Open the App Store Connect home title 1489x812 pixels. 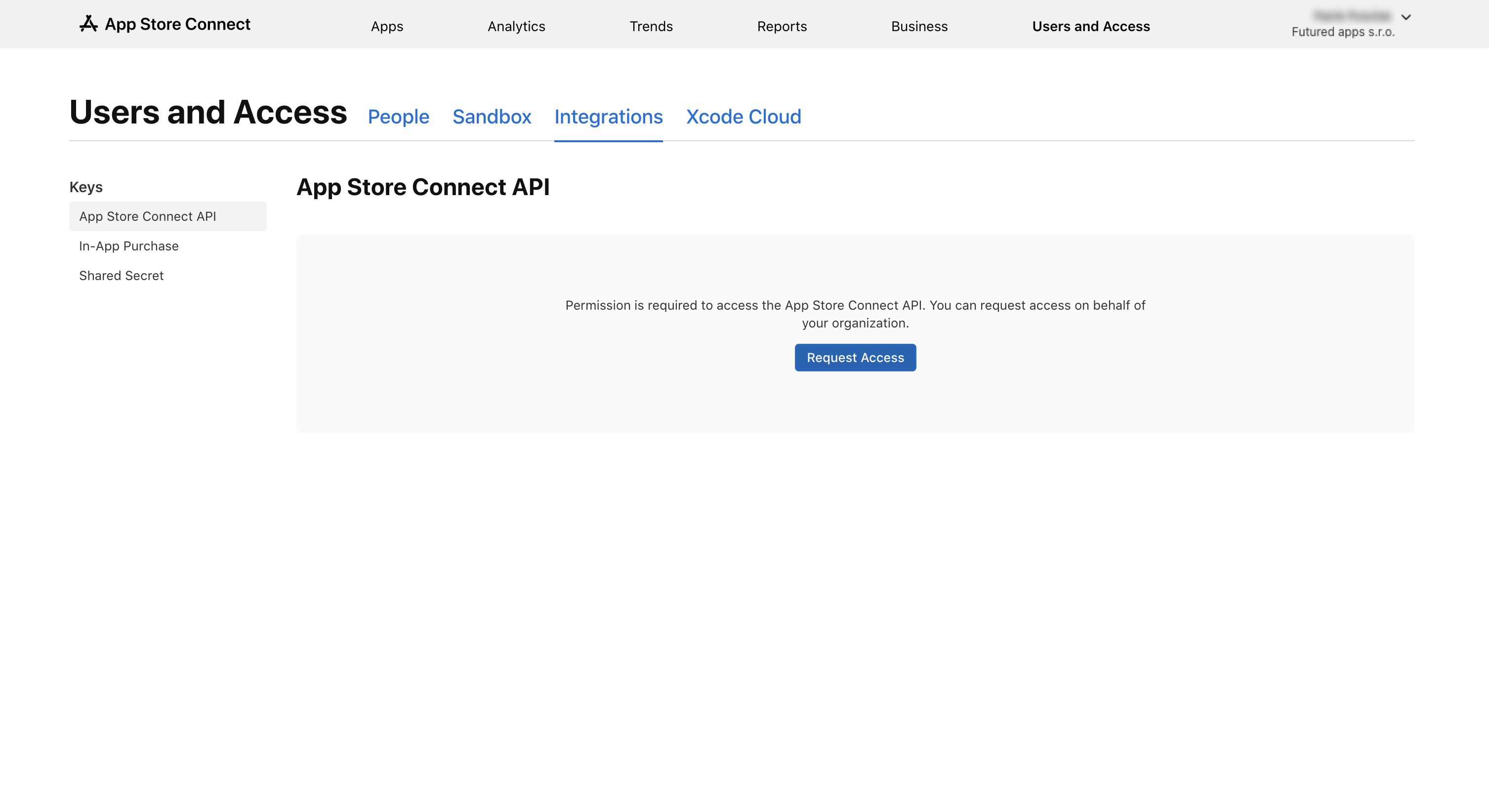[x=177, y=24]
